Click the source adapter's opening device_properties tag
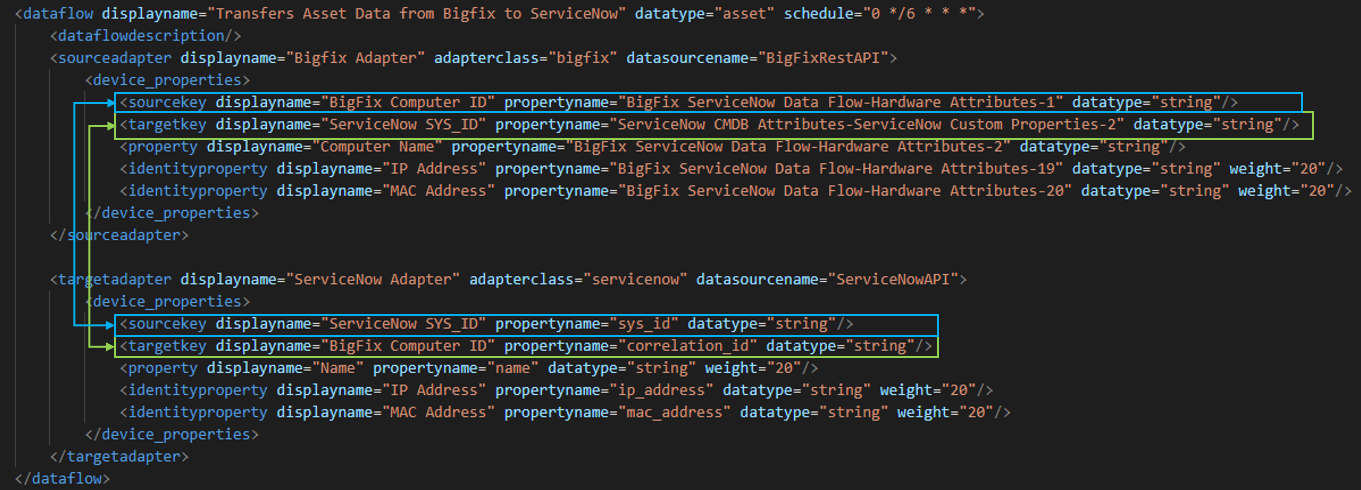The height and width of the screenshot is (490, 1361). click(x=168, y=80)
